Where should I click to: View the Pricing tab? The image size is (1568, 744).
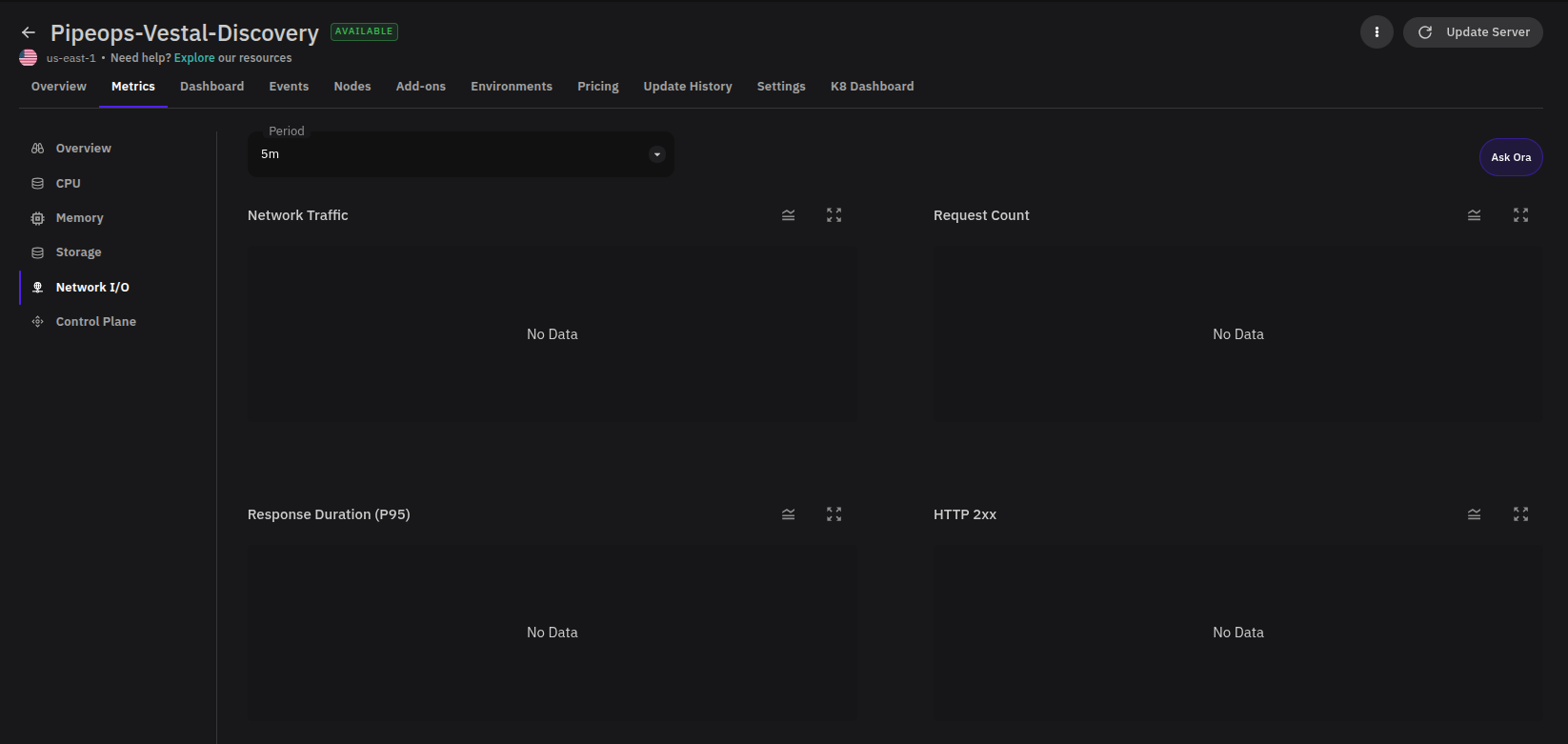tap(598, 87)
